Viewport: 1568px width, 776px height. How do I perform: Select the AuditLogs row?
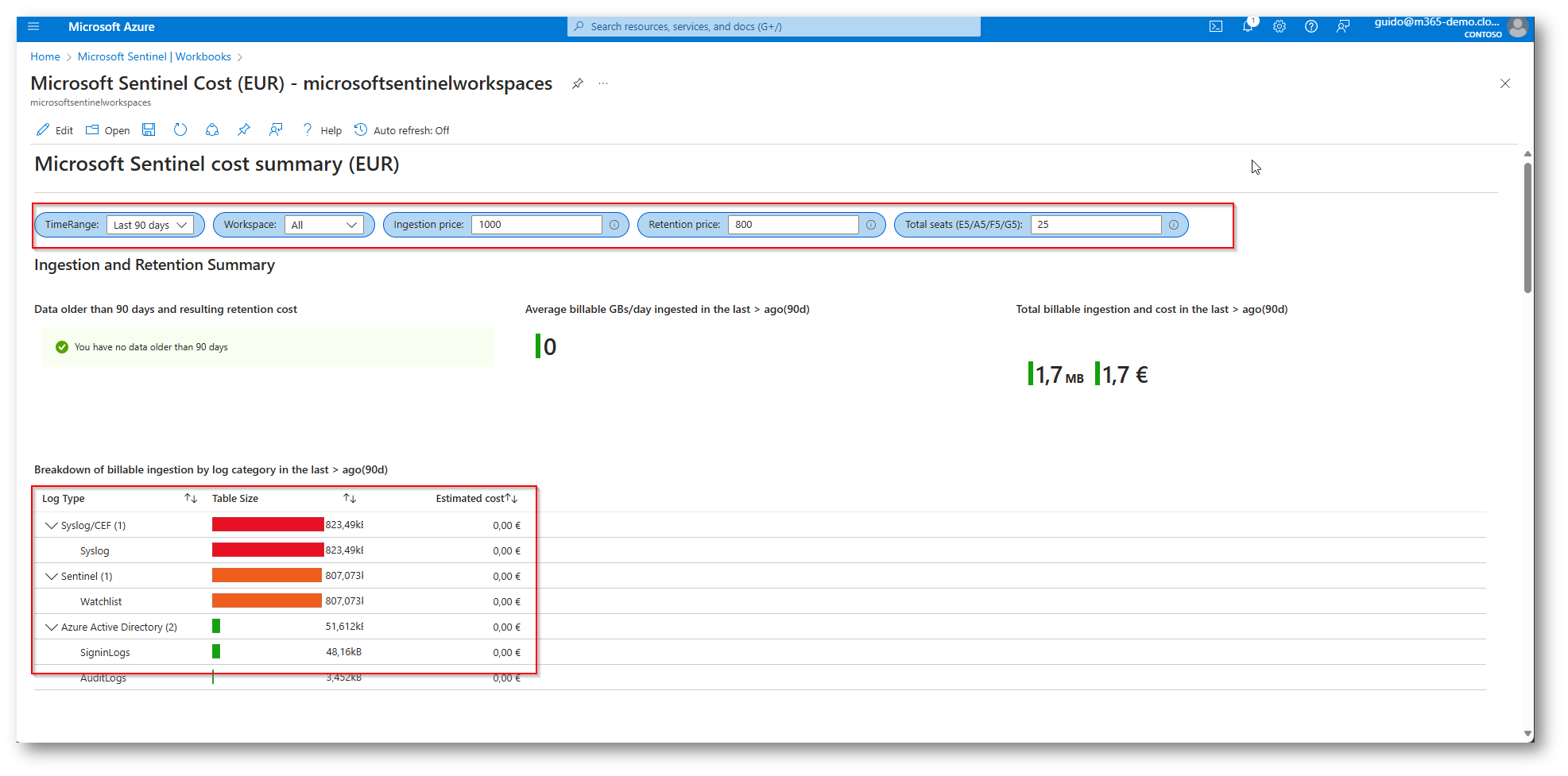click(x=760, y=678)
